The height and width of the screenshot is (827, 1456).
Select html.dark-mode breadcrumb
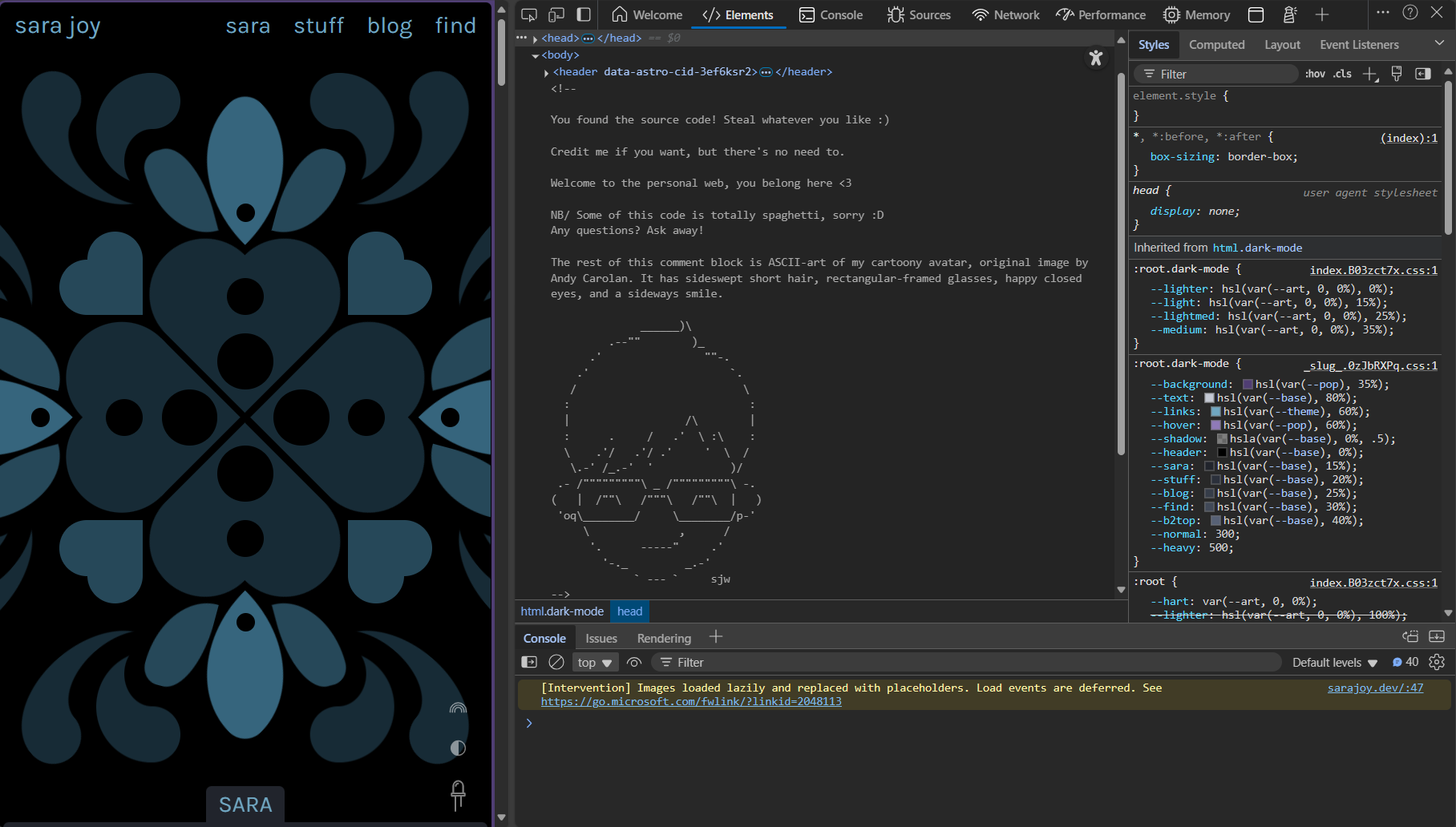pyautogui.click(x=562, y=611)
